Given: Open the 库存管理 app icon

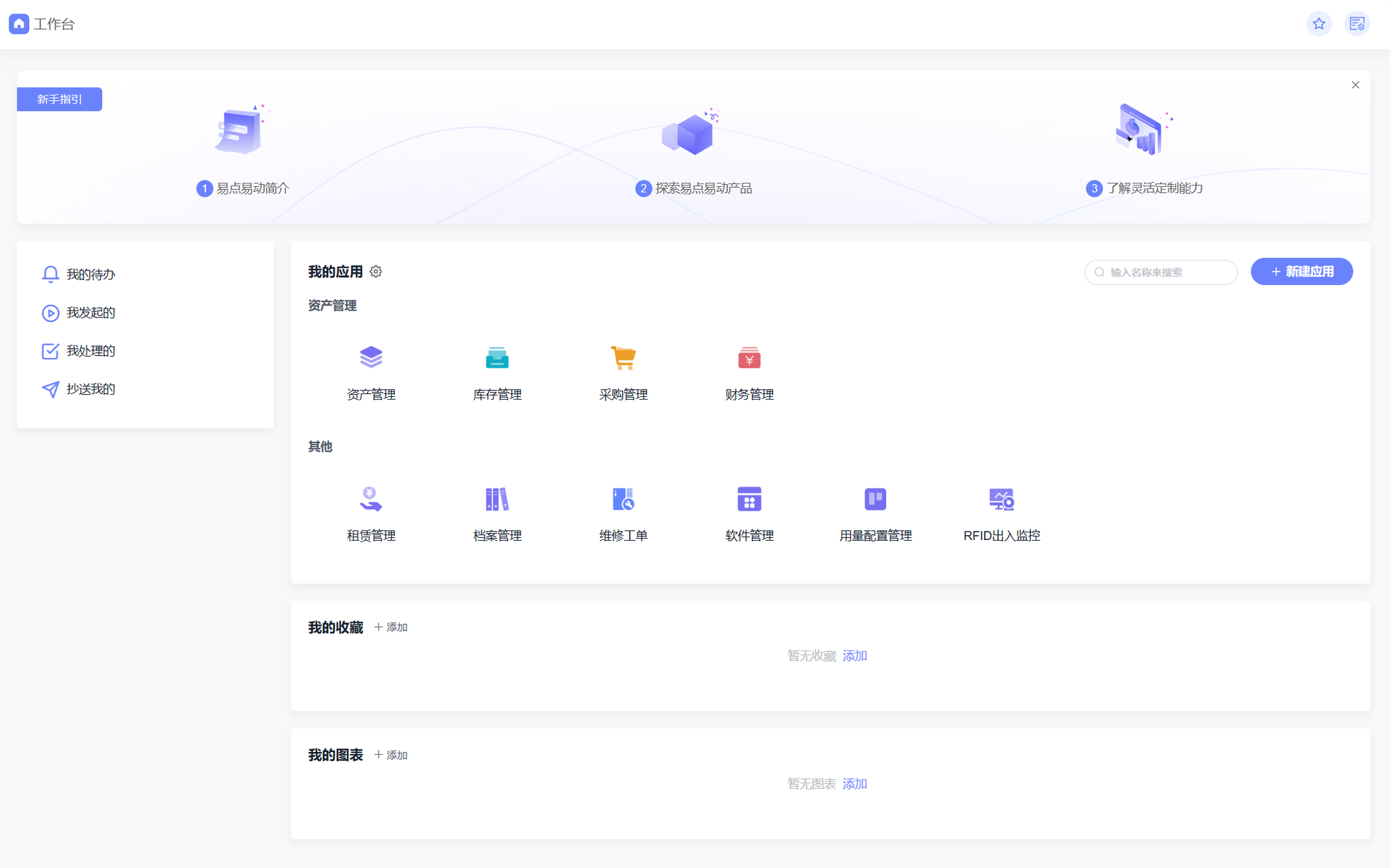Looking at the screenshot, I should tap(497, 358).
